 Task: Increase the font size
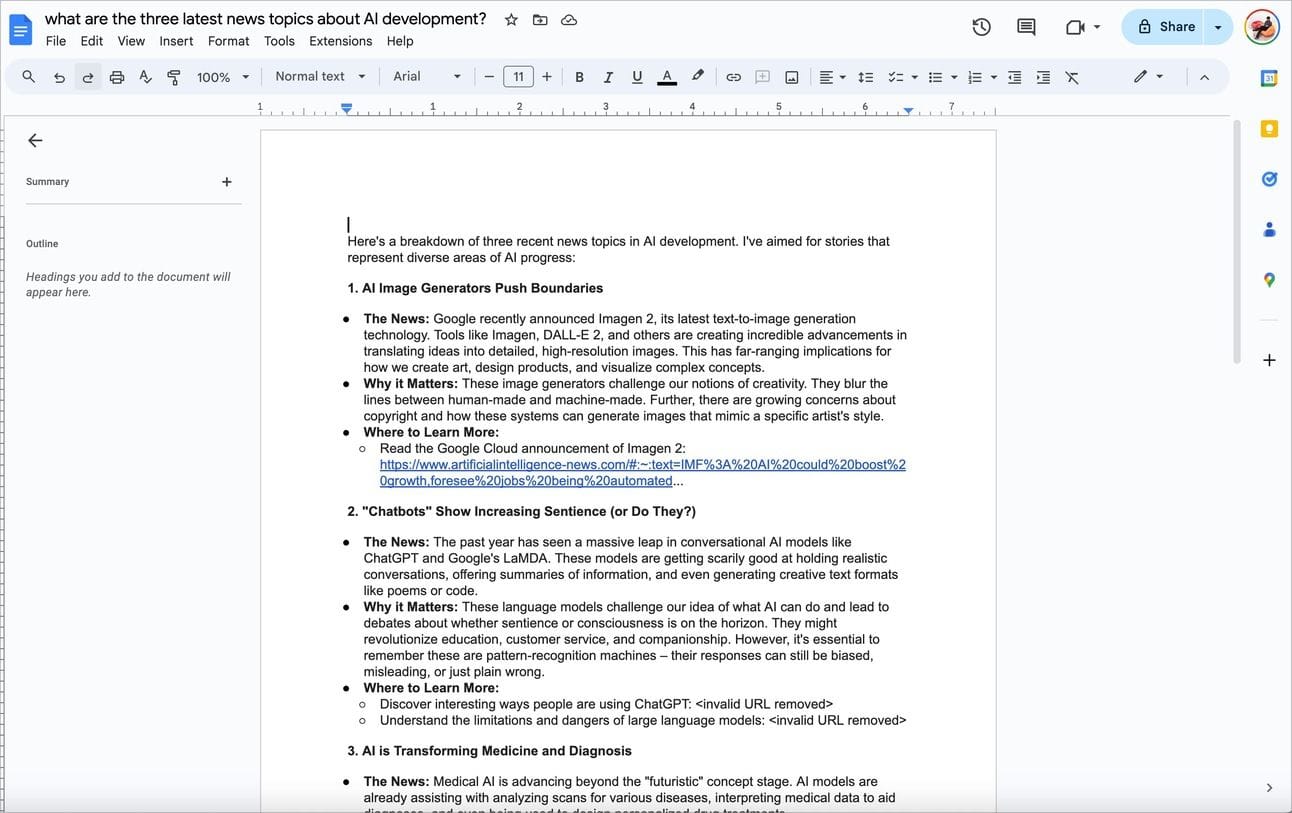click(547, 77)
